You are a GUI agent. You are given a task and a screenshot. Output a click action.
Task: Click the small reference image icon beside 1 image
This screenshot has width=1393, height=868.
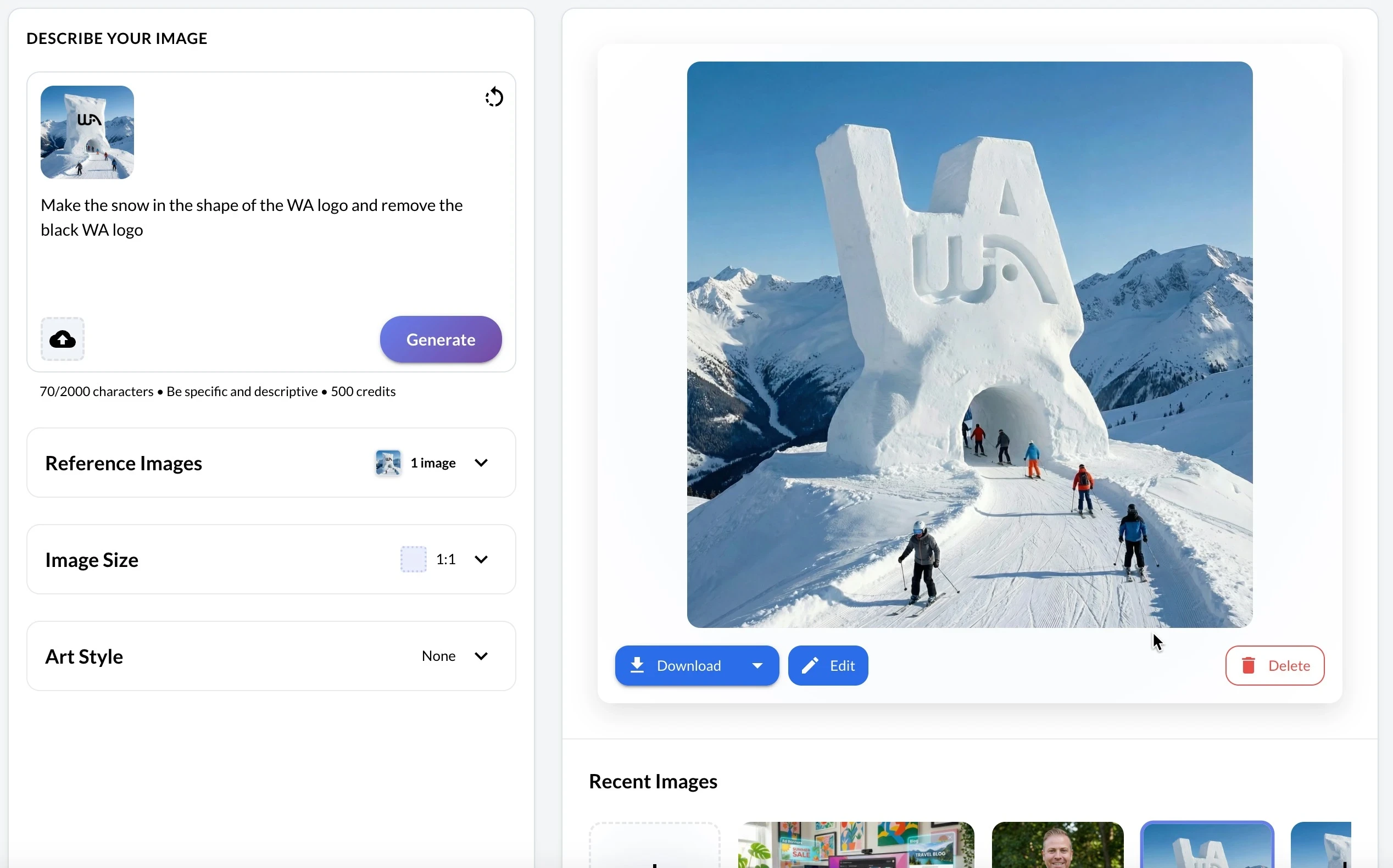tap(388, 463)
